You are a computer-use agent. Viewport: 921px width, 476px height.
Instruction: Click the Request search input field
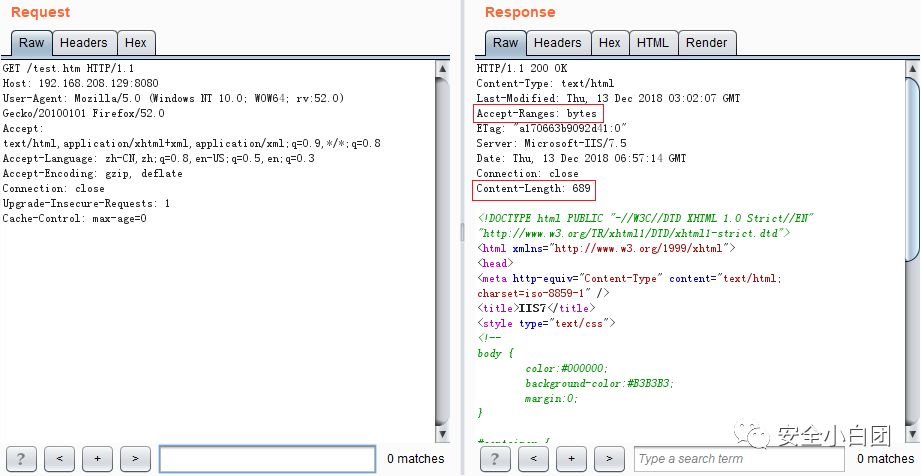tap(266, 459)
